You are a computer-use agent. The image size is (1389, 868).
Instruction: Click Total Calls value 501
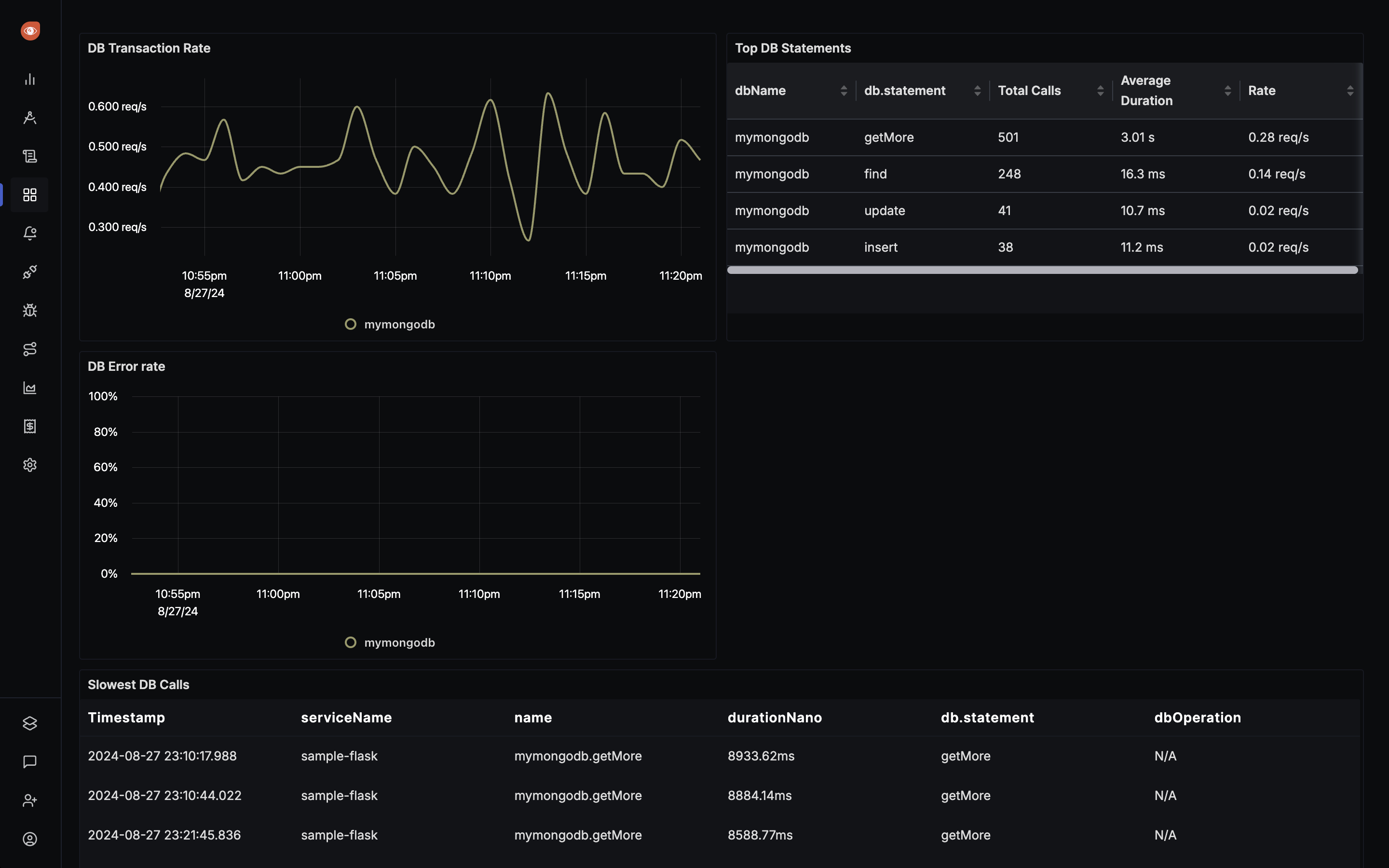(1008, 137)
